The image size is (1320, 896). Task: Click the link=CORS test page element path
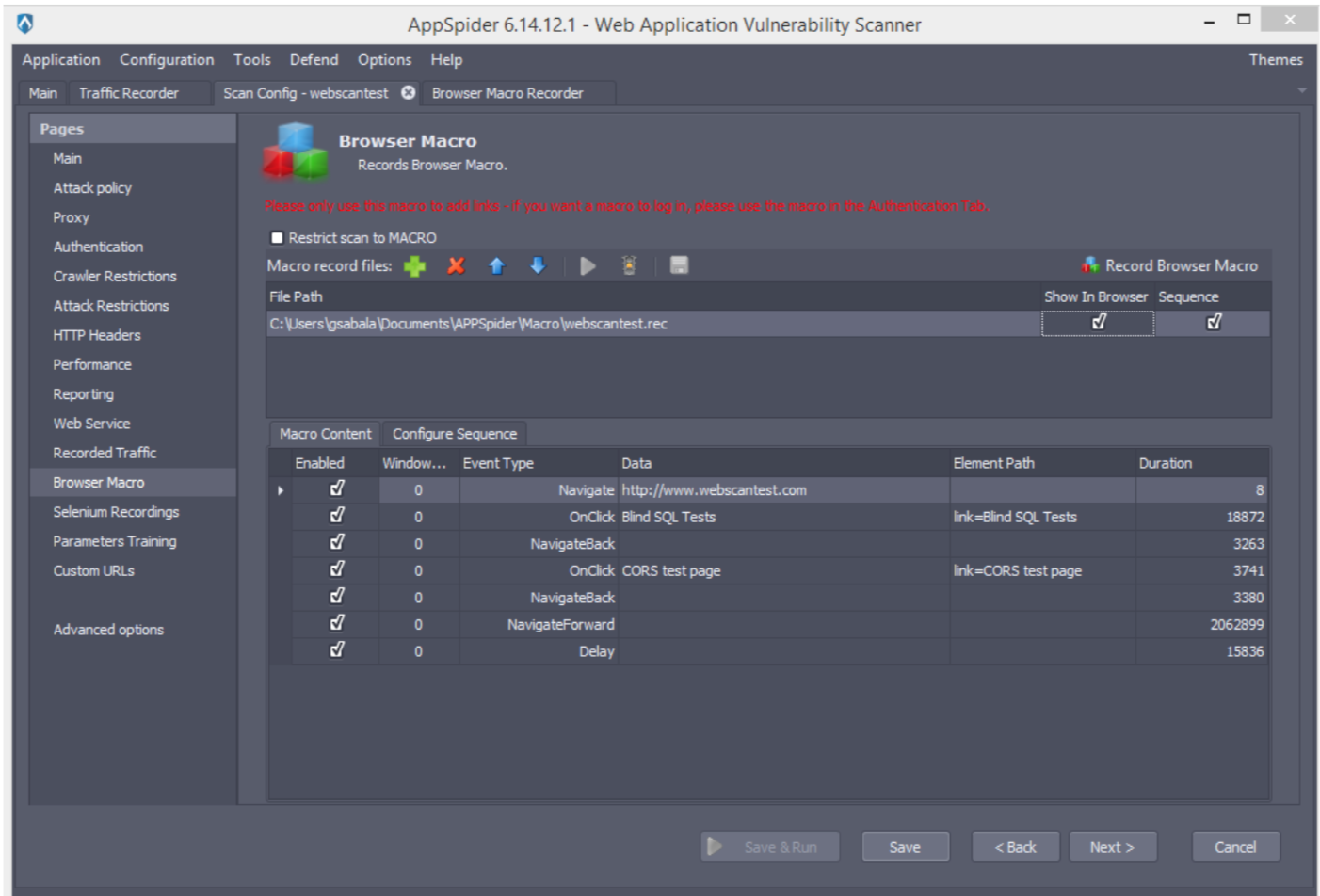1042,570
